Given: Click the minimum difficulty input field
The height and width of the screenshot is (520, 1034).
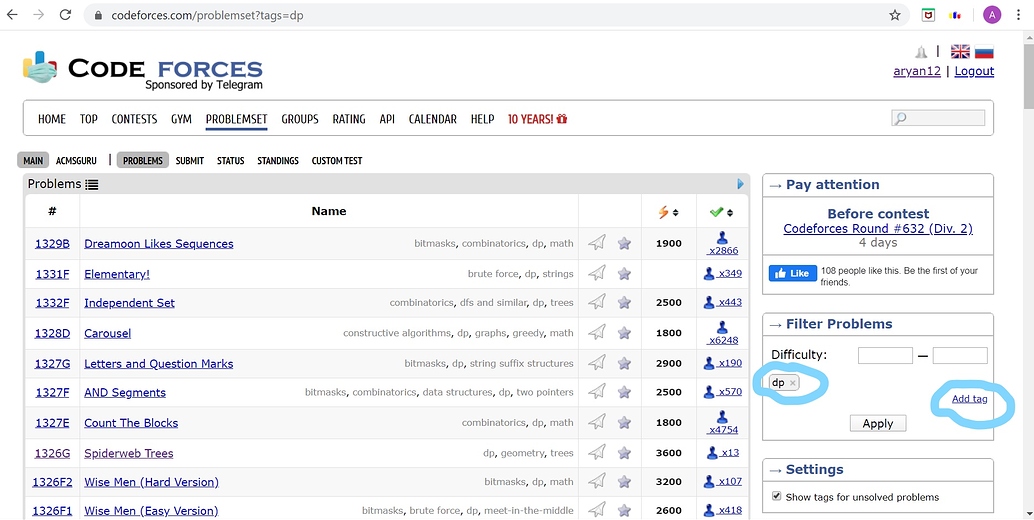Looking at the screenshot, I should coord(885,356).
